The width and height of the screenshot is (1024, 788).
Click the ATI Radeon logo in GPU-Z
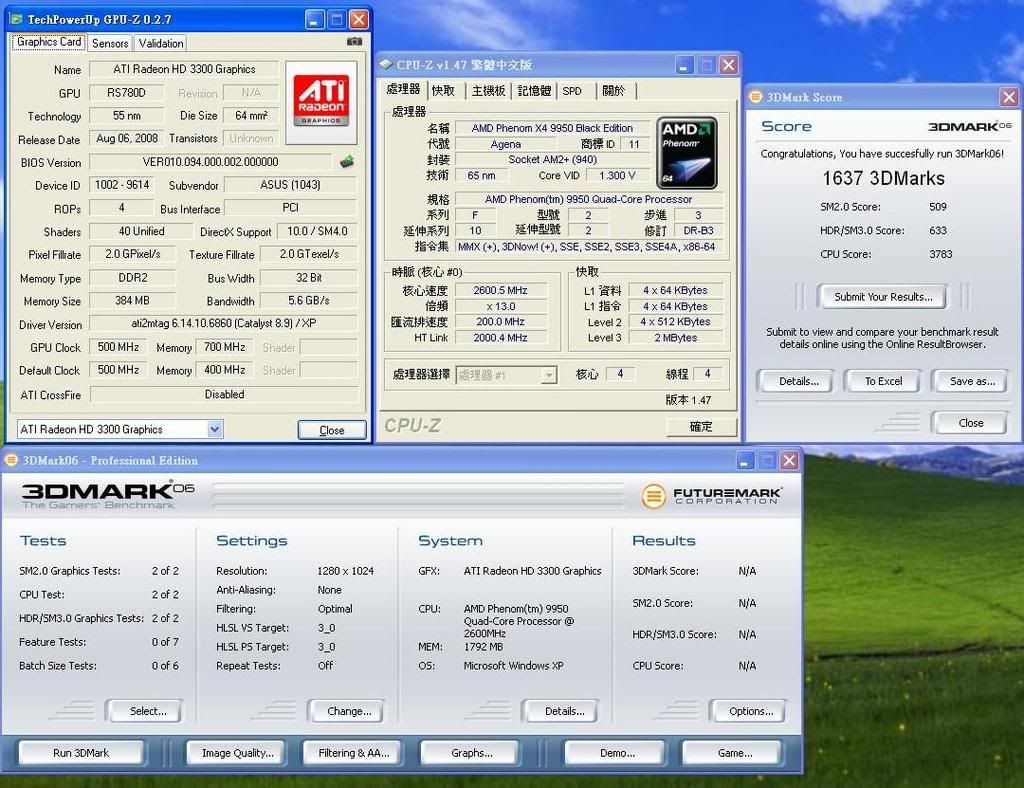tap(321, 101)
